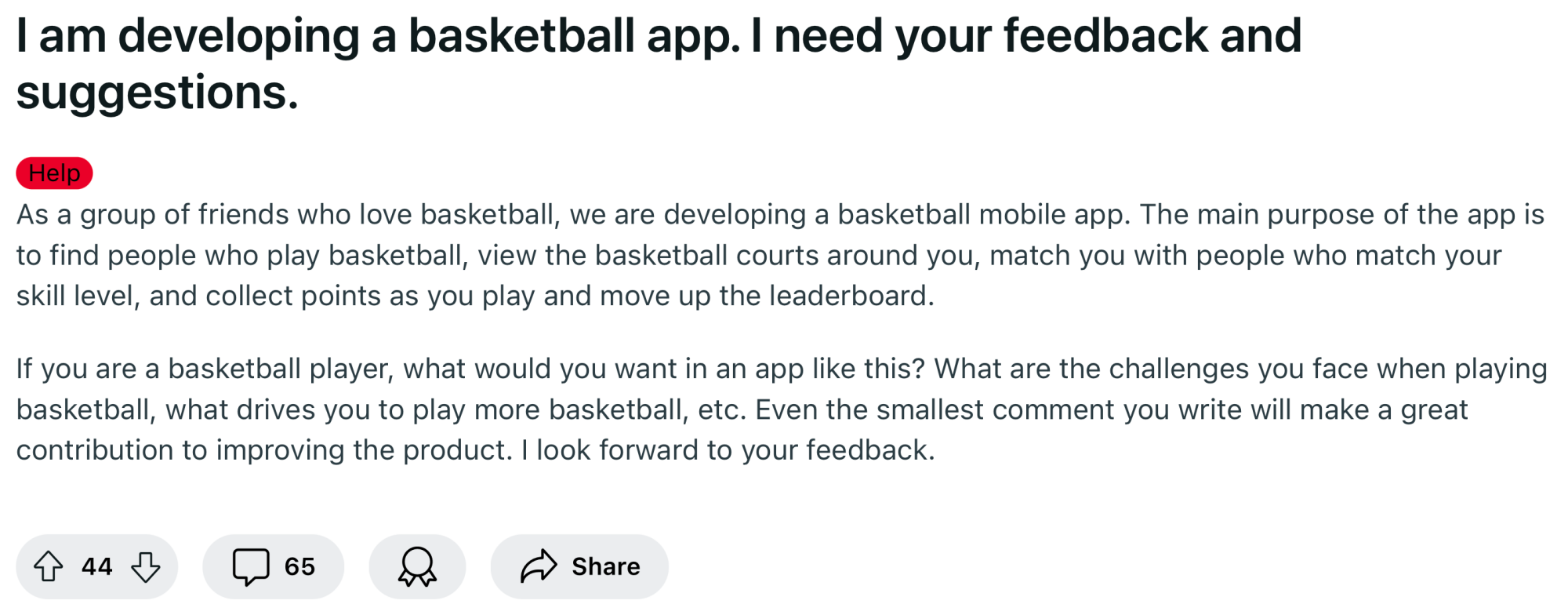This screenshot has height=615, width=1568.
Task: Downvote the basketball app post
Action: click(x=146, y=566)
